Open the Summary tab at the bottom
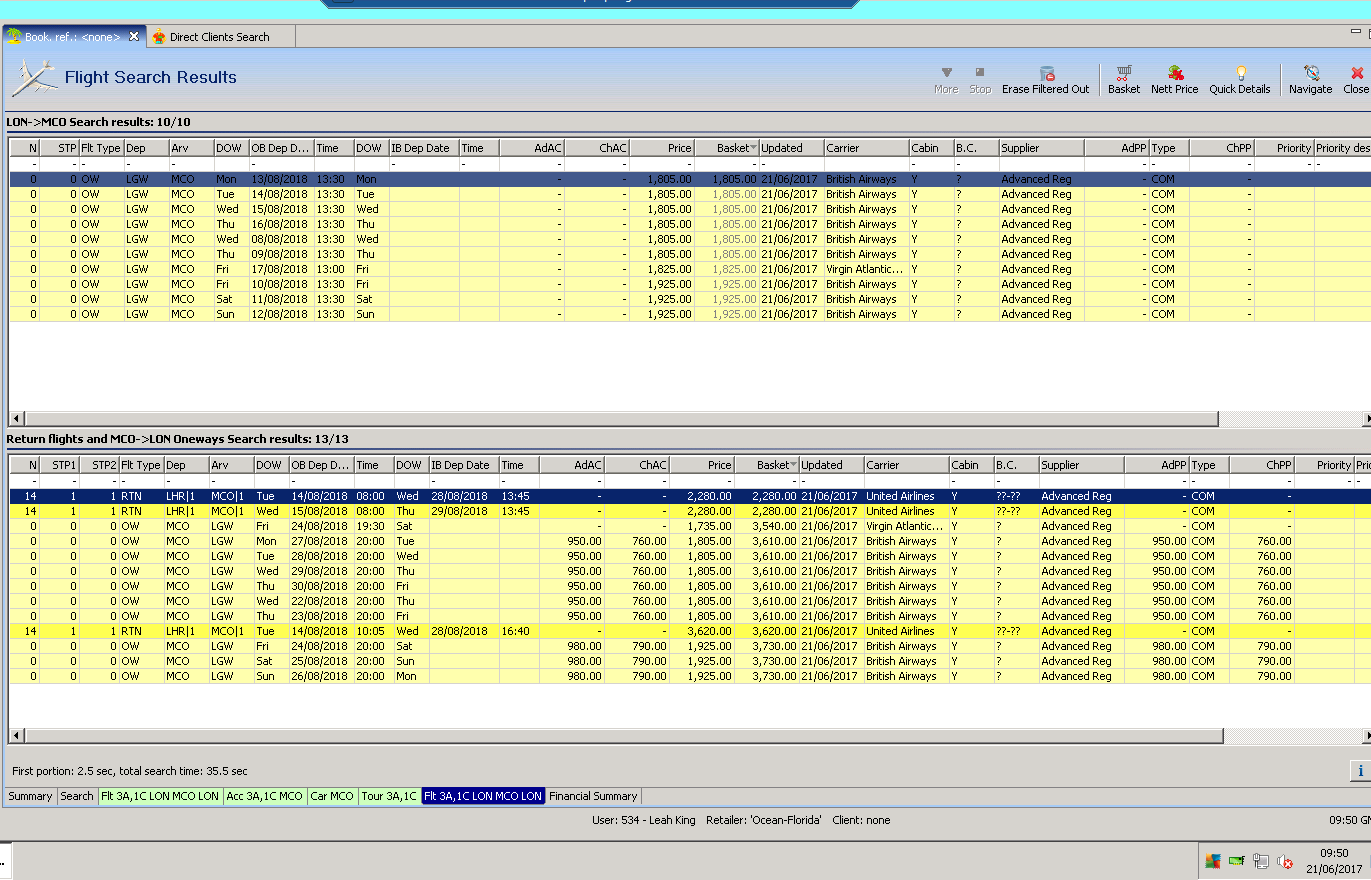1371x880 pixels. coord(30,796)
